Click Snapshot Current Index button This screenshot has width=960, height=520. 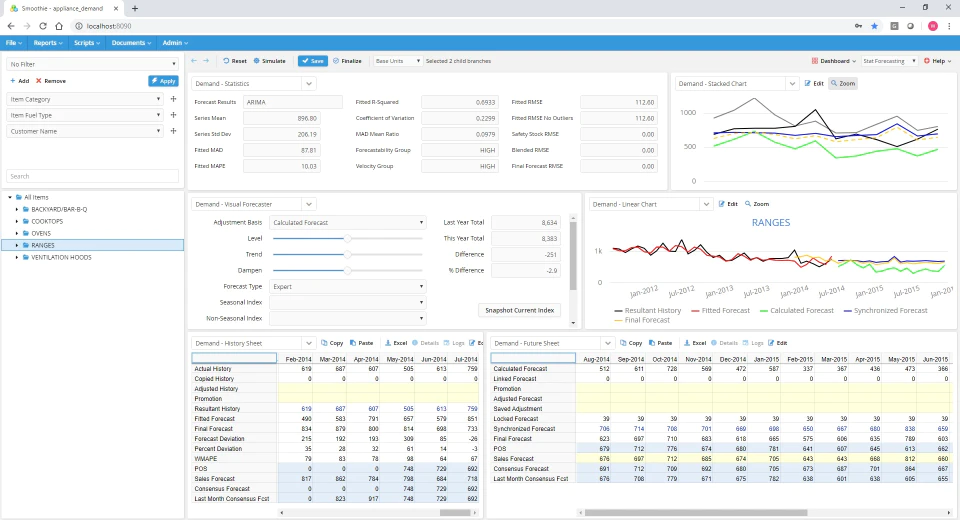tap(519, 311)
